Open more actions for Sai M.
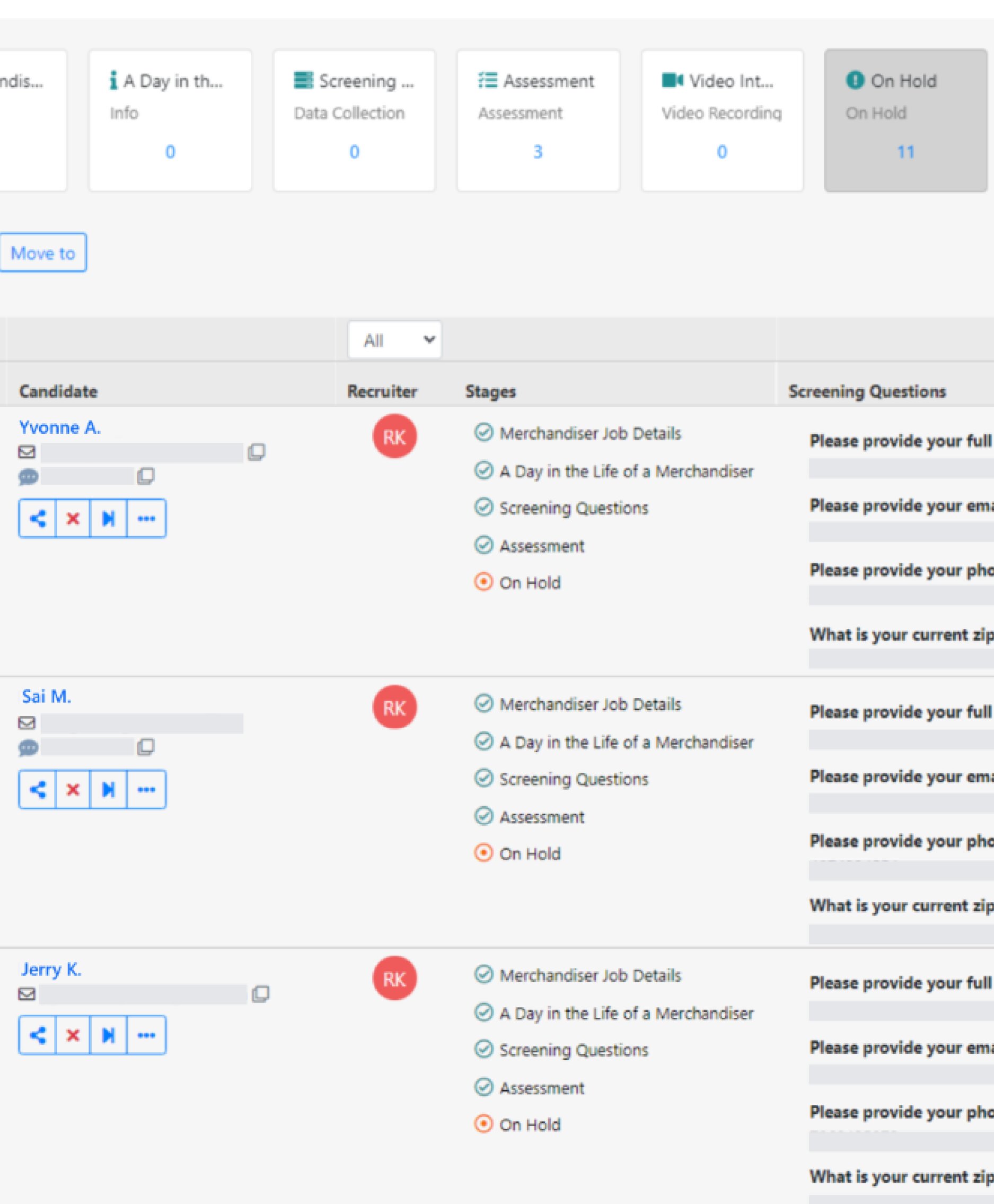Image resolution: width=994 pixels, height=1204 pixels. 146,789
